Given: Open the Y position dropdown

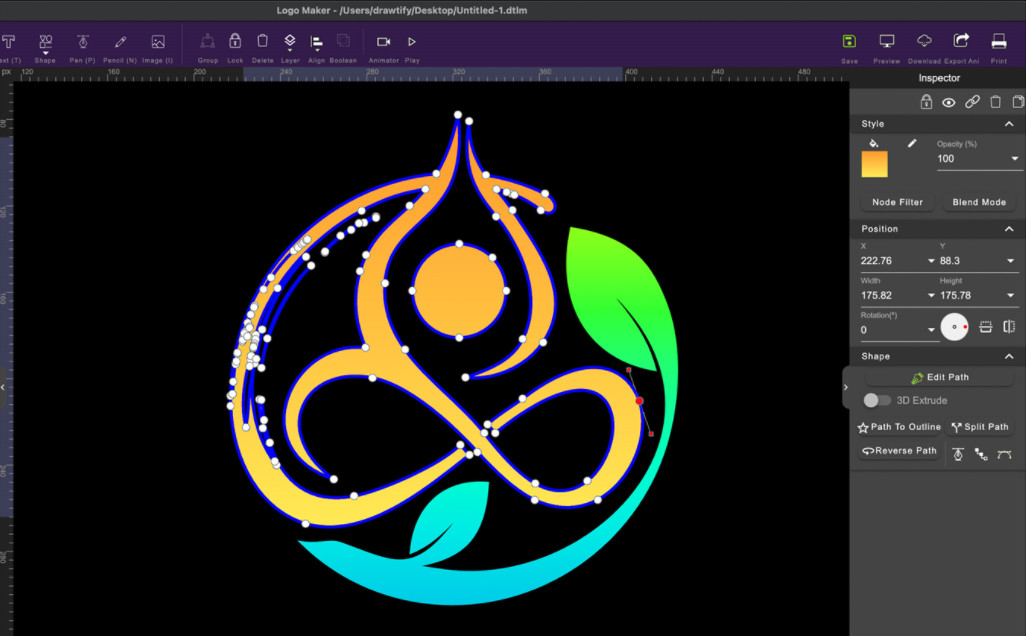Looking at the screenshot, I should tap(1010, 261).
